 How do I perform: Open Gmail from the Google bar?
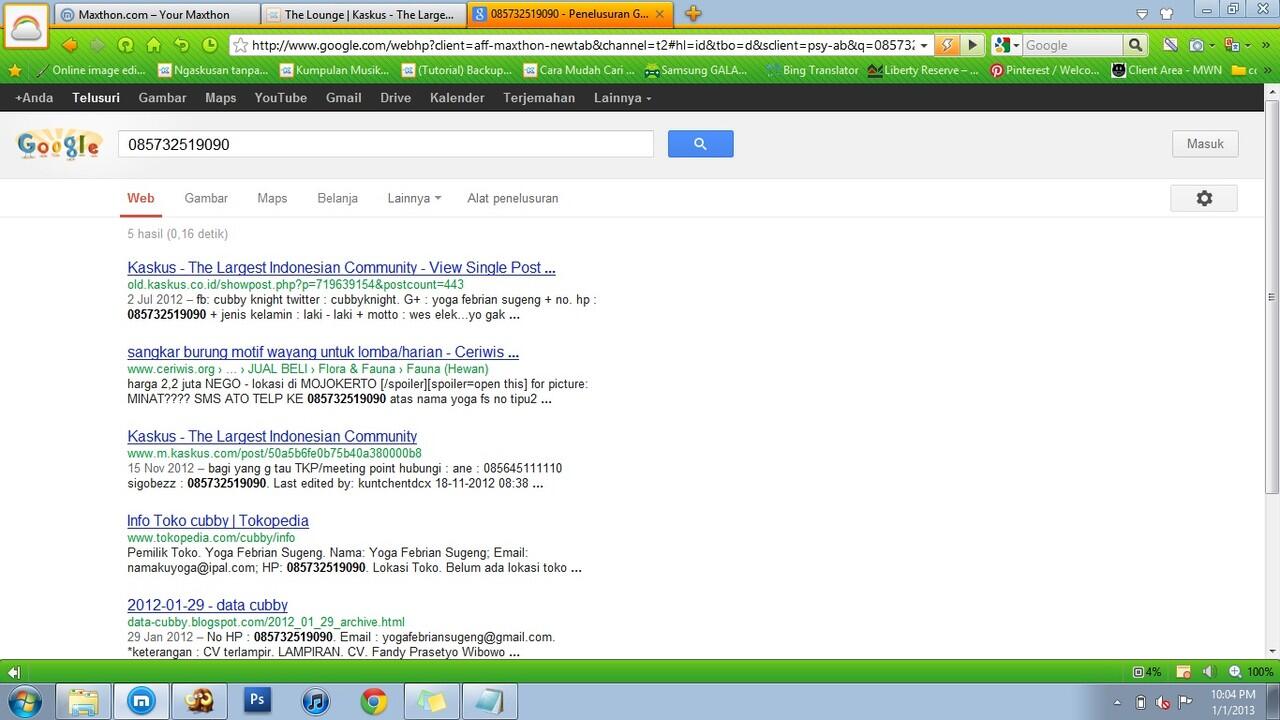[x=343, y=98]
